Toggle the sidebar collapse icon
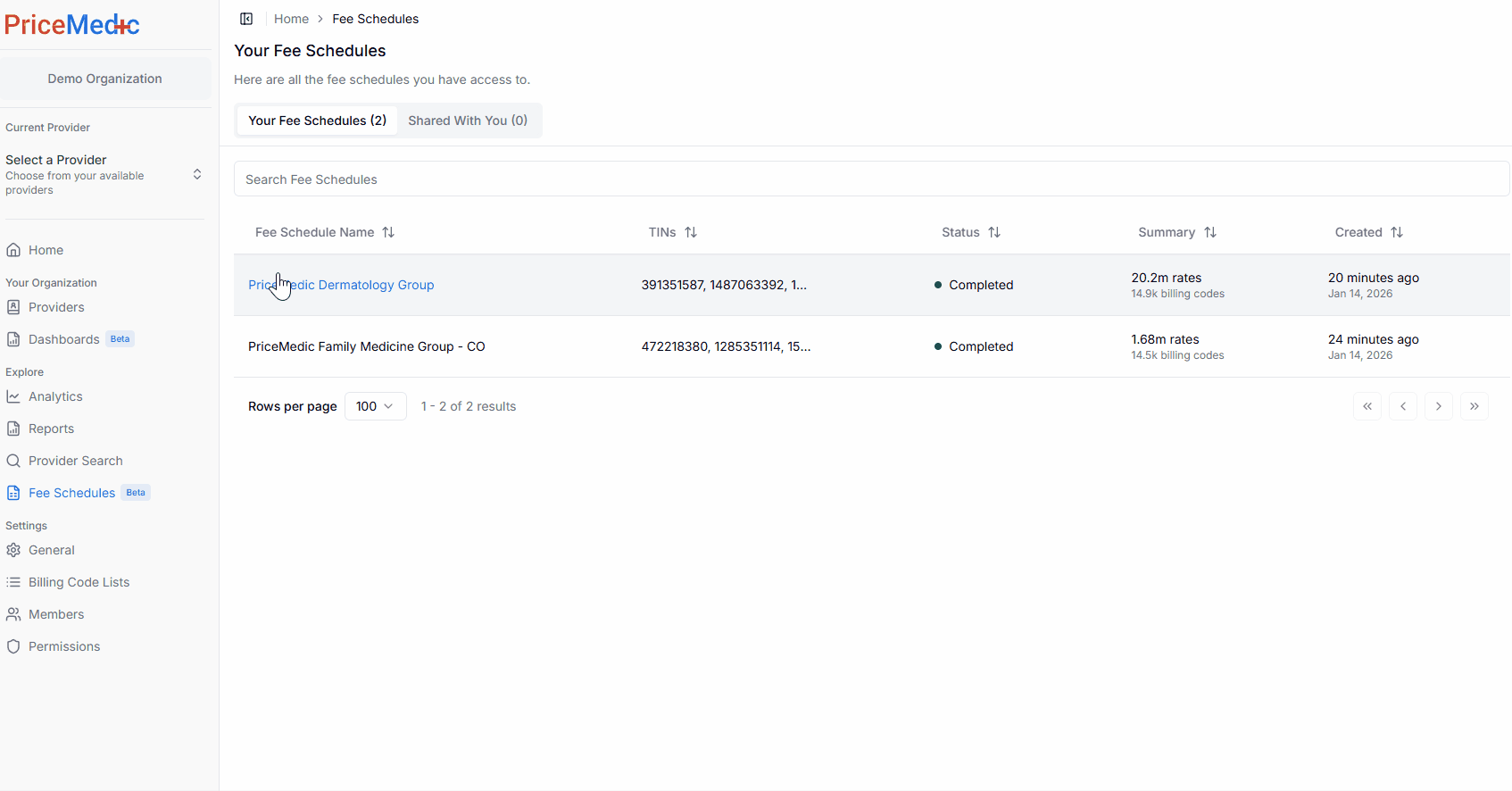The image size is (1512, 791). pos(246,19)
